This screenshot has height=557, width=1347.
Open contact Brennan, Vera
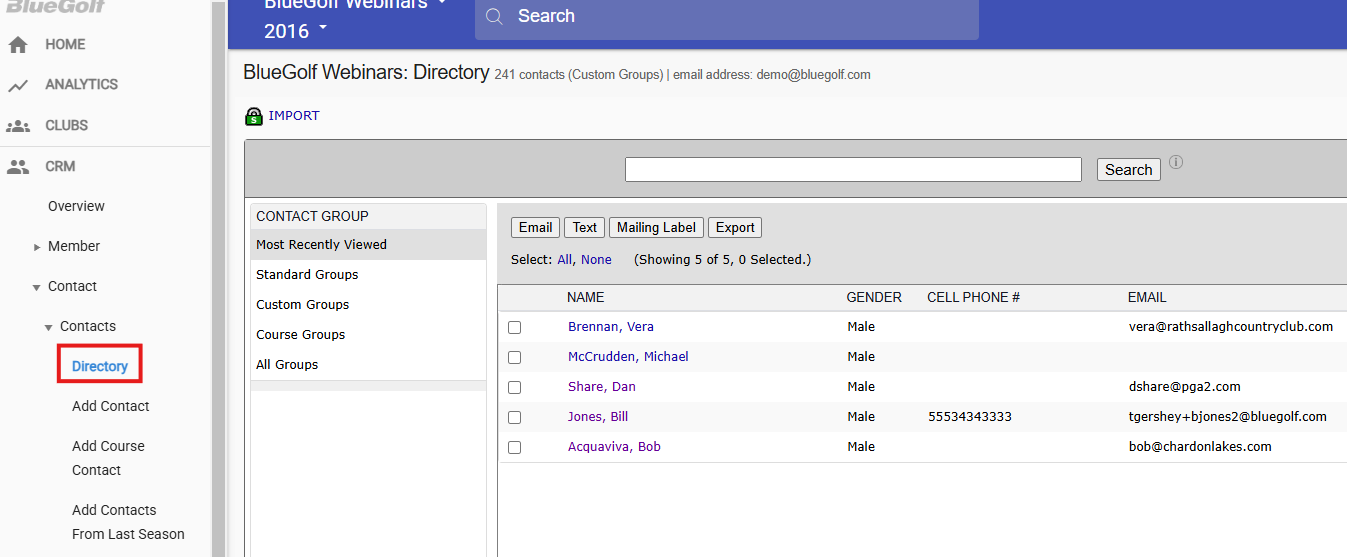point(611,327)
